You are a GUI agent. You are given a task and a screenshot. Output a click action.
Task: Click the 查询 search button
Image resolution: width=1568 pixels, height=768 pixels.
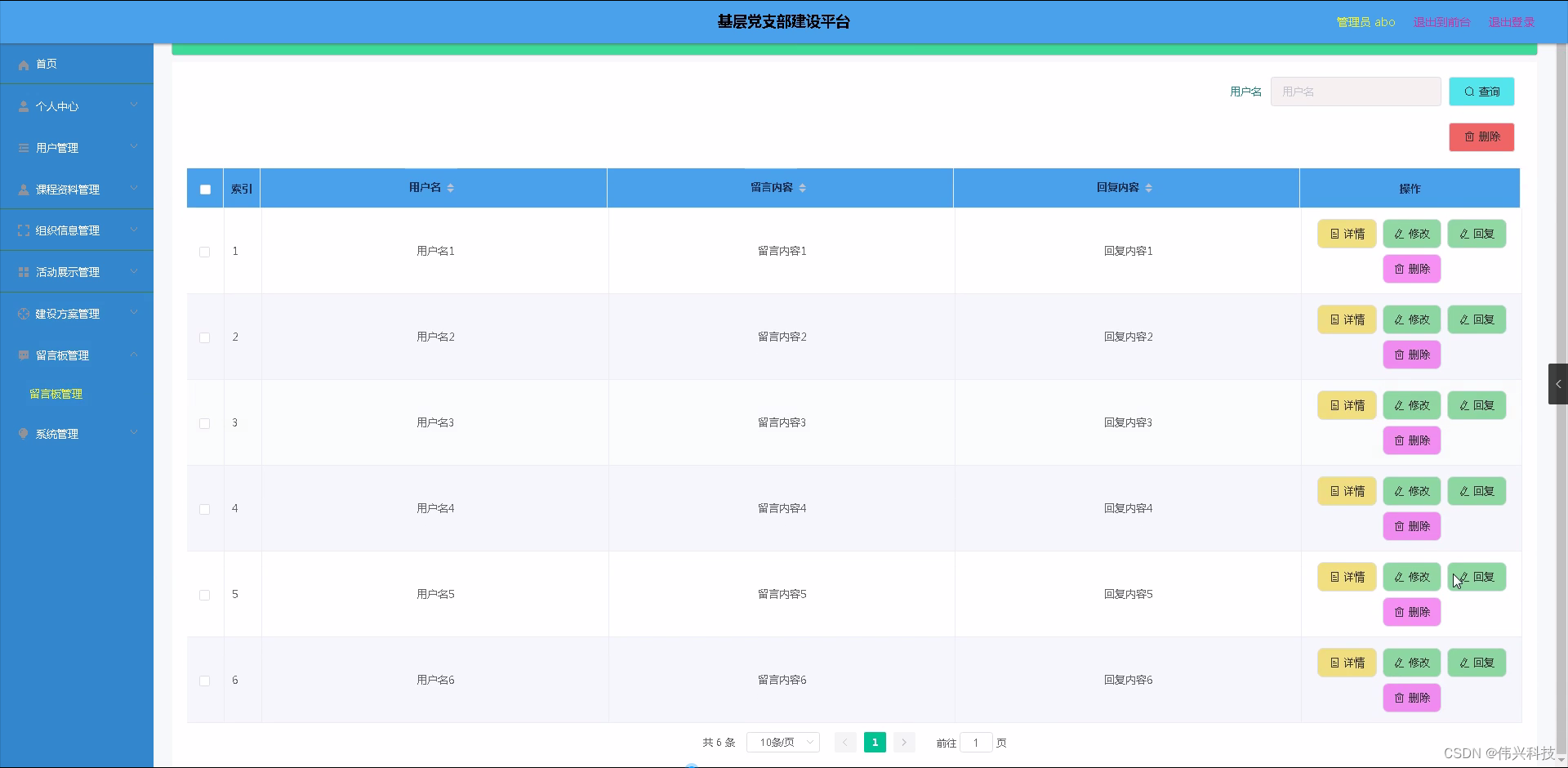[x=1481, y=92]
